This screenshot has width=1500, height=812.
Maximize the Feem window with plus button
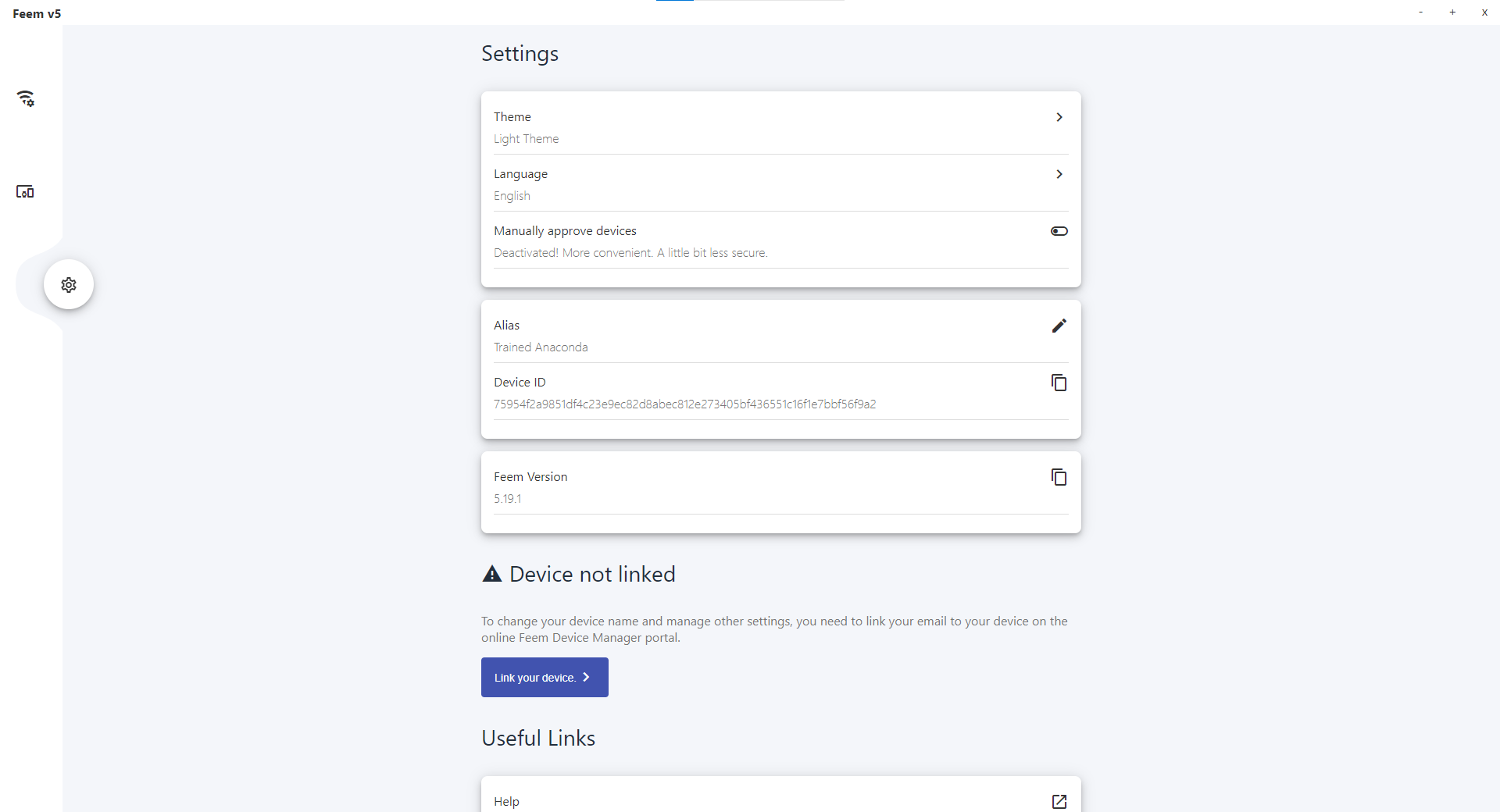(1452, 12)
